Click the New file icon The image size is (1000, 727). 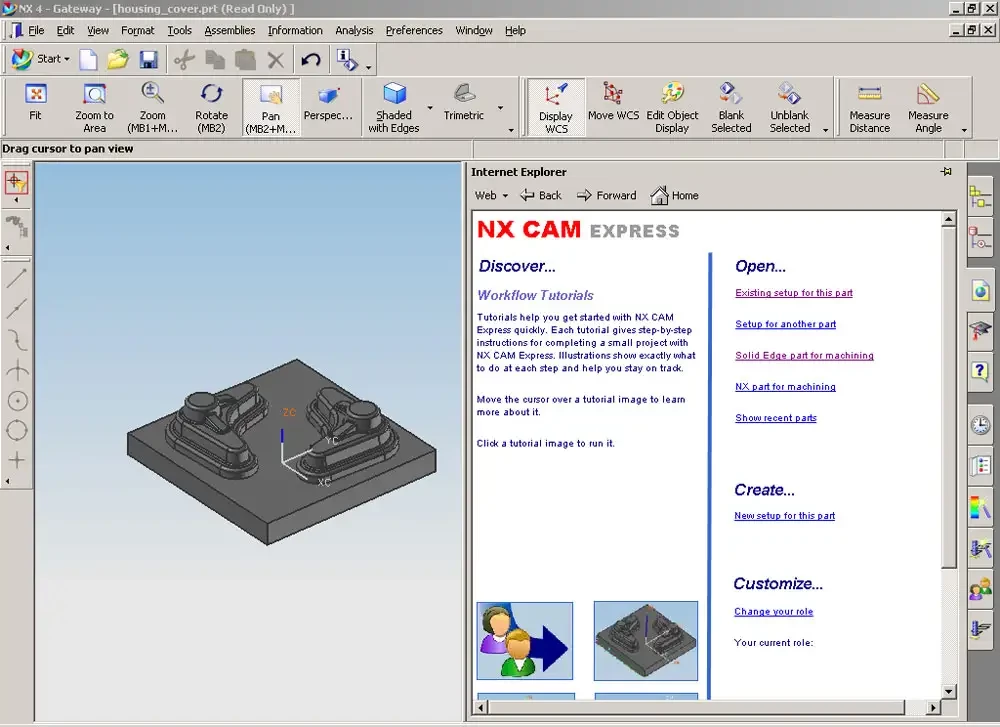point(88,60)
